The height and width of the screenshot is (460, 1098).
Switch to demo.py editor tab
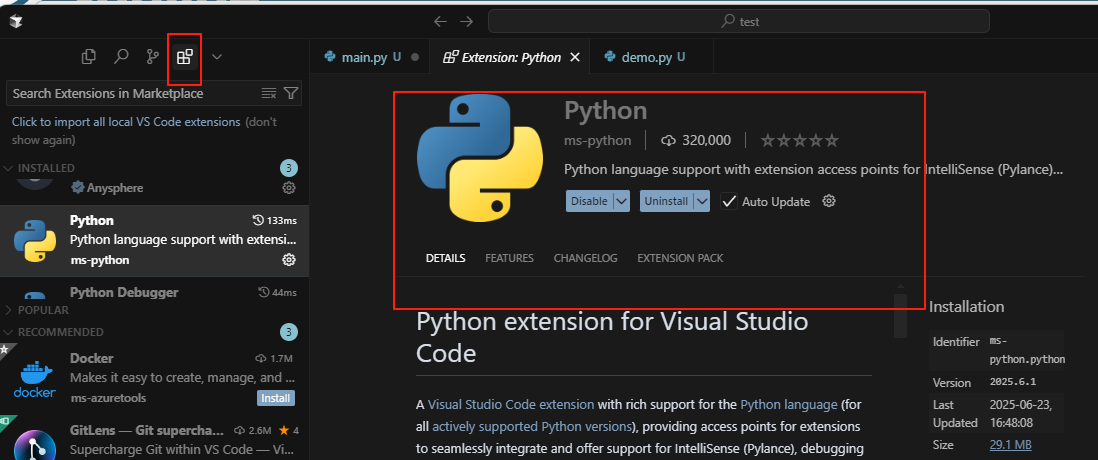(x=651, y=57)
